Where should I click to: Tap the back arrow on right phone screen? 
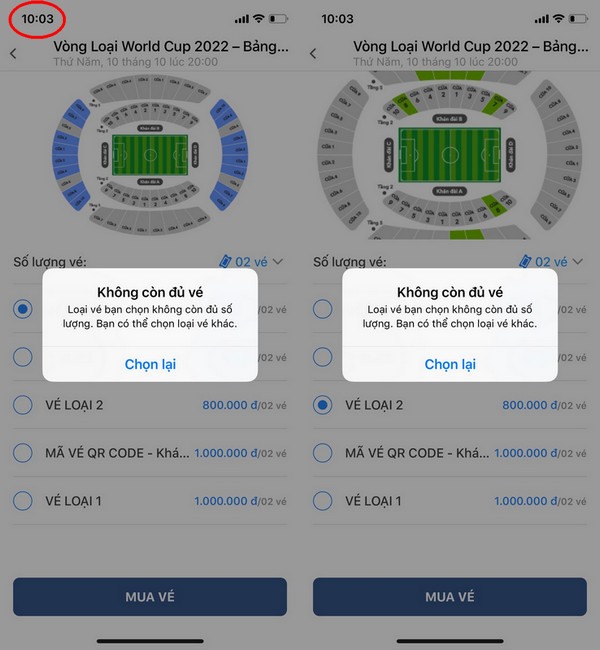(313, 53)
